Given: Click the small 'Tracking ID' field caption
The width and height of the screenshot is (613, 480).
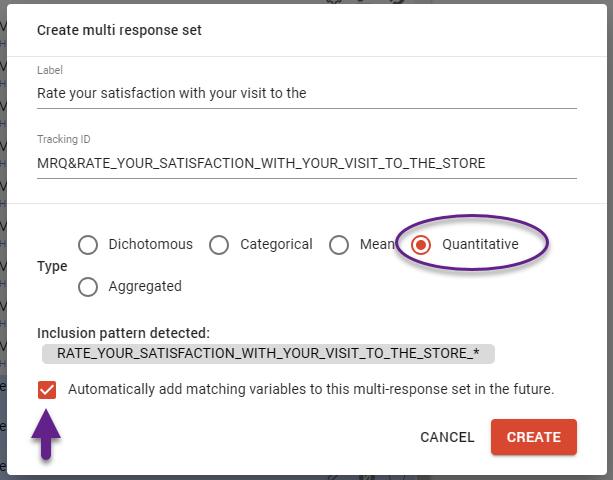Looking at the screenshot, I should tap(64, 140).
